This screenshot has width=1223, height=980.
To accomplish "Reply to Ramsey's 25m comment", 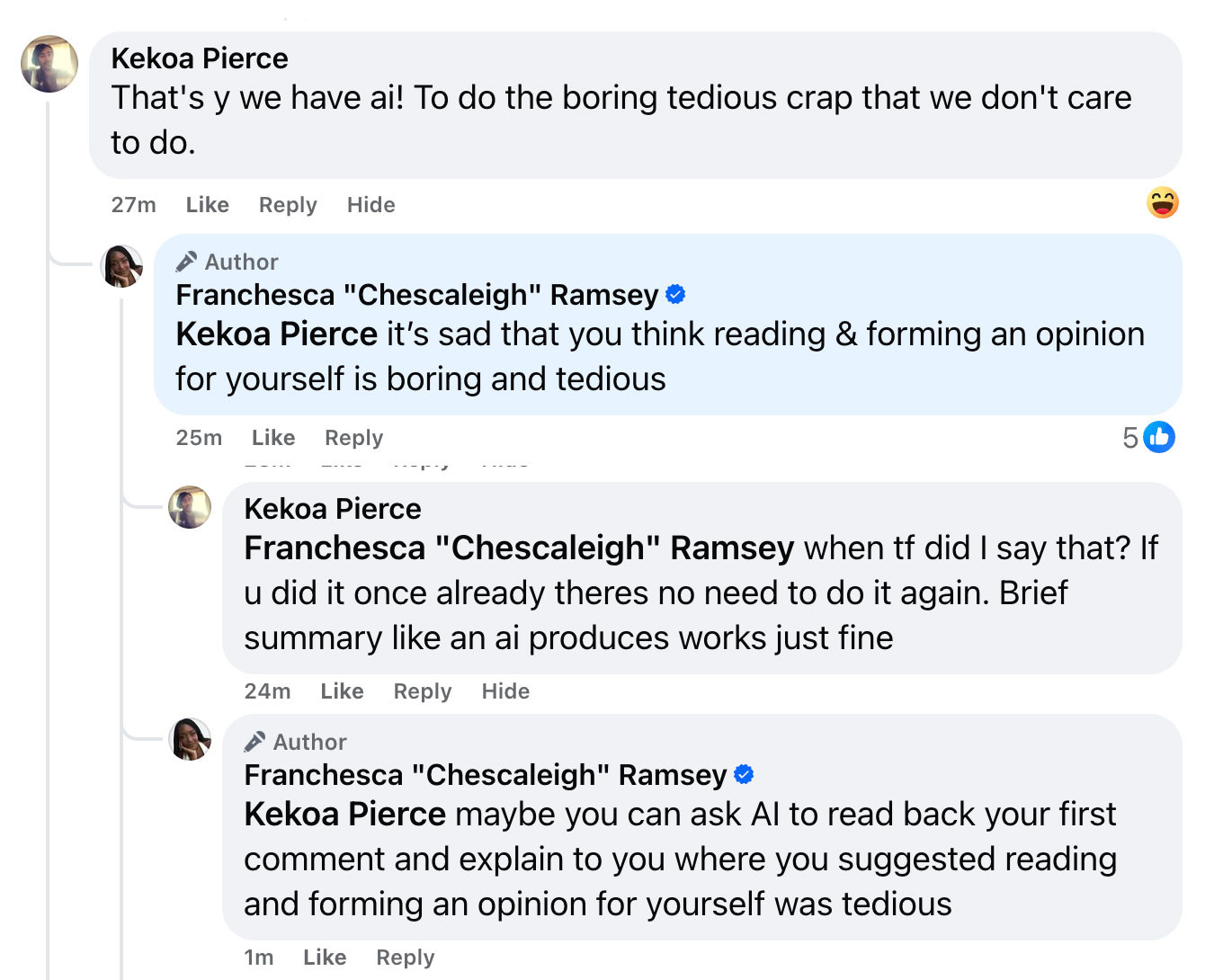I will pos(353,438).
